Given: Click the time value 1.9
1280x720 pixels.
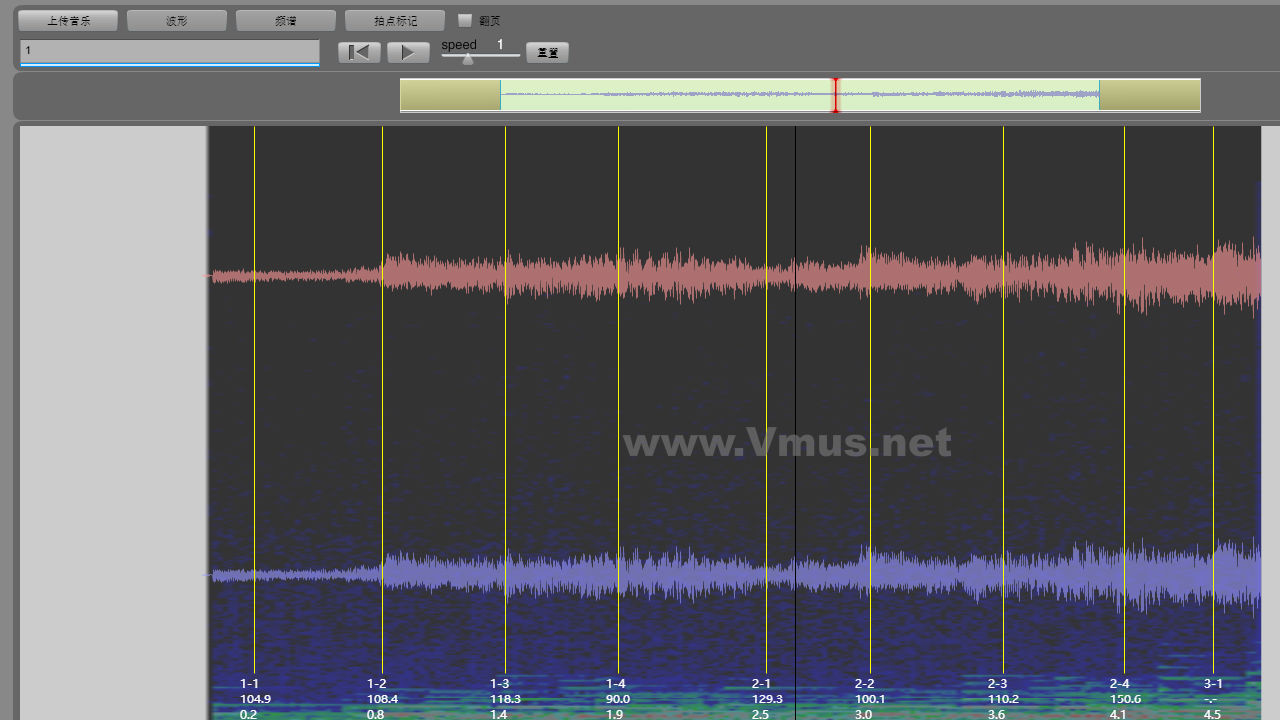Looking at the screenshot, I should click(x=614, y=714).
